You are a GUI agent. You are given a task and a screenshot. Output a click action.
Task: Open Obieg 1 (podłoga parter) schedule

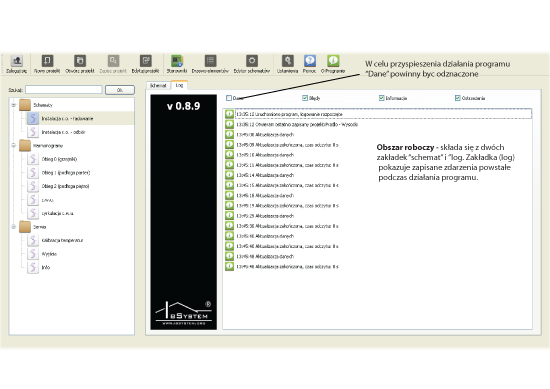(66, 173)
